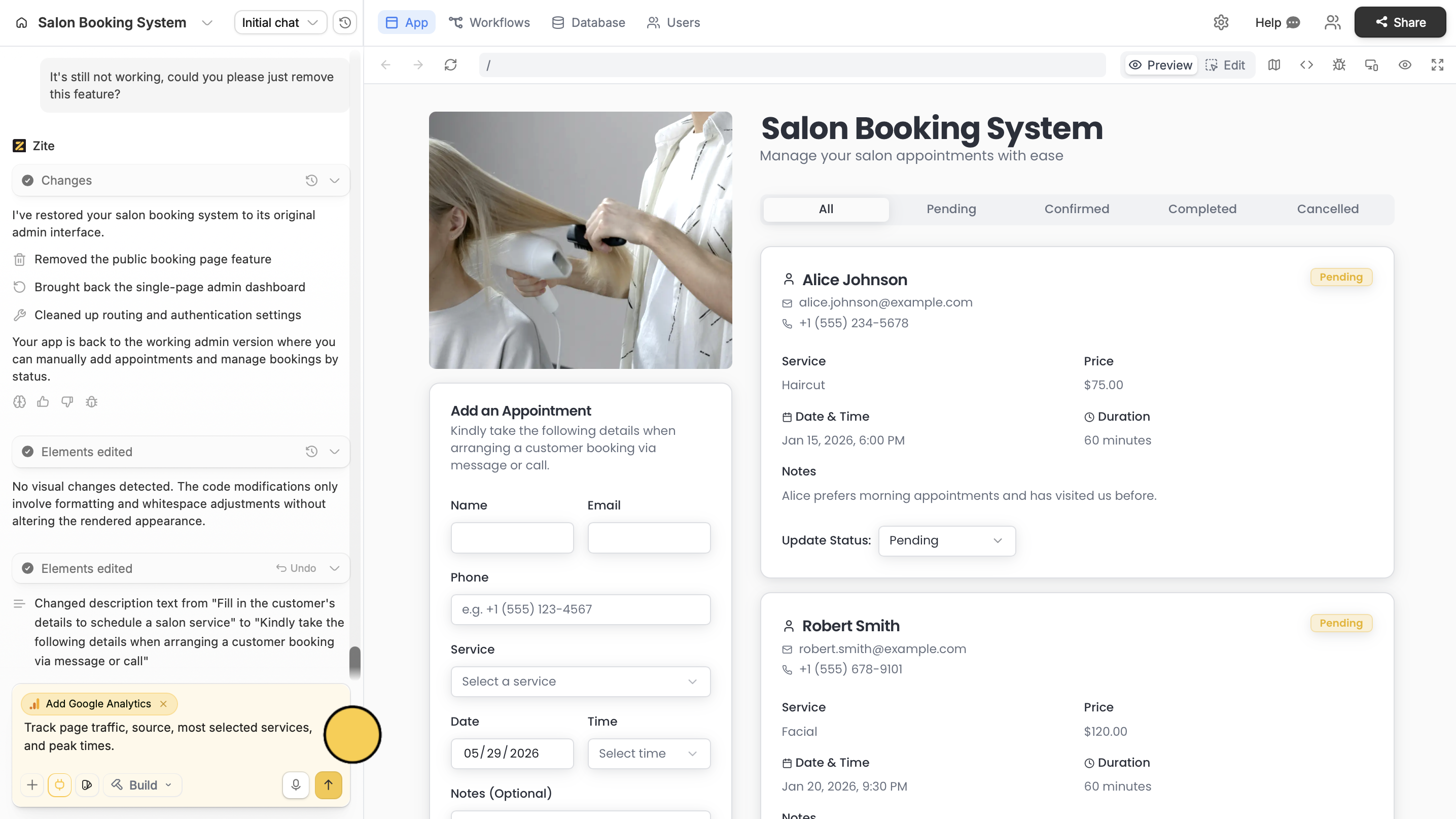Start voice input with the microphone

[x=296, y=785]
